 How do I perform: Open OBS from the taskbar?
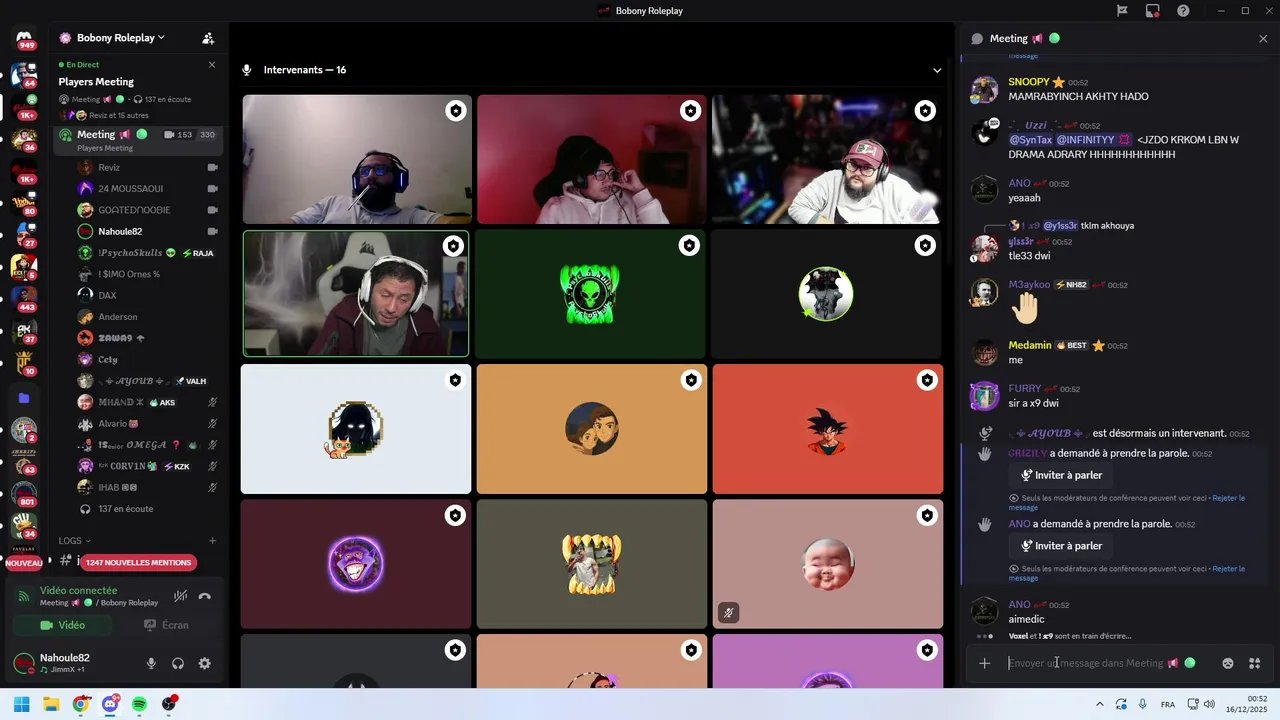click(169, 704)
